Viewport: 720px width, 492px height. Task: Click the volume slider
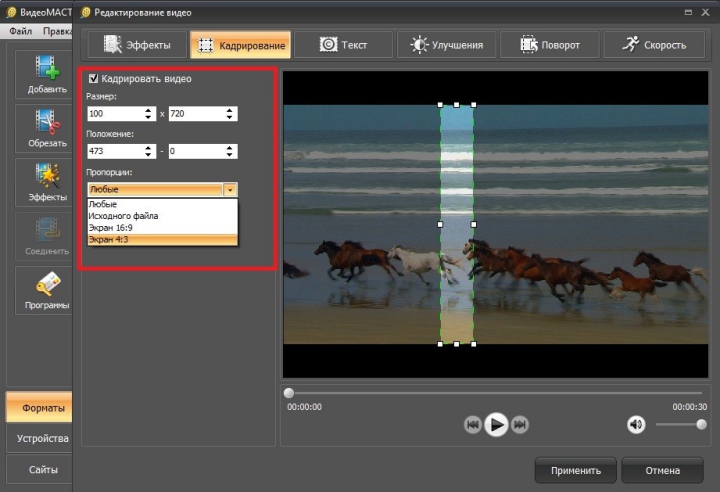680,424
